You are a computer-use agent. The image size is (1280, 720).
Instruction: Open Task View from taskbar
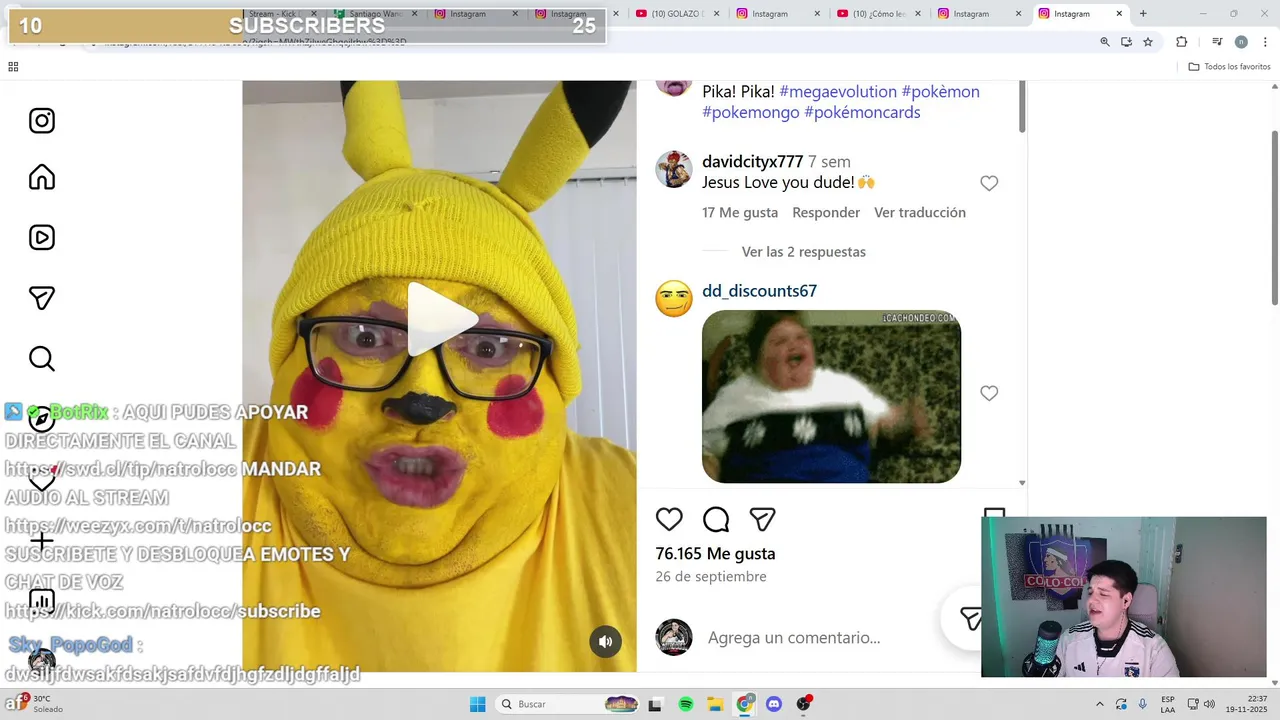click(655, 704)
